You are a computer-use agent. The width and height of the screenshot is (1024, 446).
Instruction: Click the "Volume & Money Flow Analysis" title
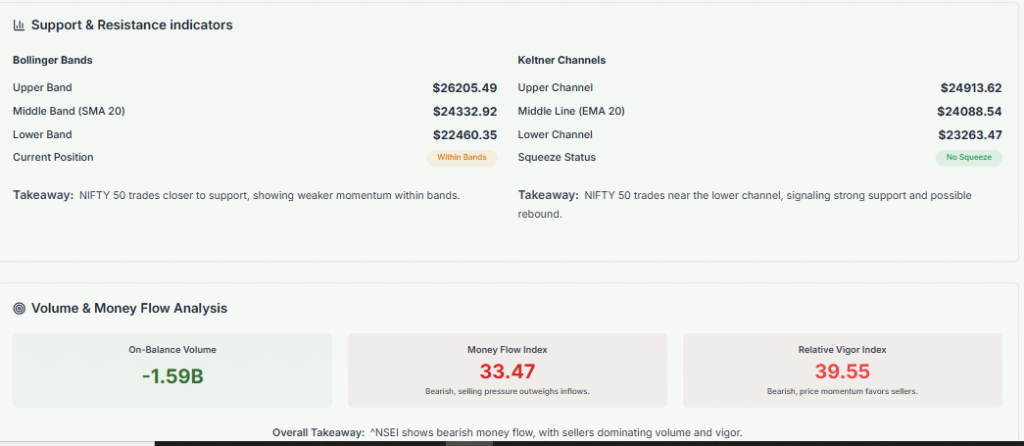click(x=129, y=308)
